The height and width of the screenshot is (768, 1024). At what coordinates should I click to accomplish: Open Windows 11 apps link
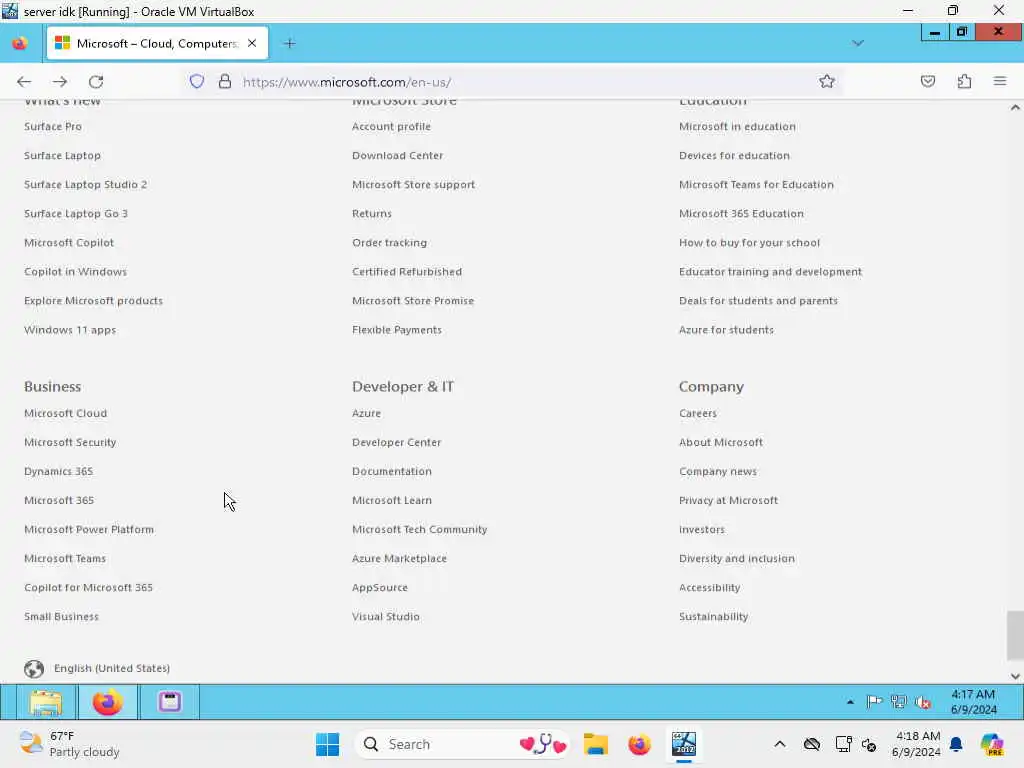tap(70, 330)
